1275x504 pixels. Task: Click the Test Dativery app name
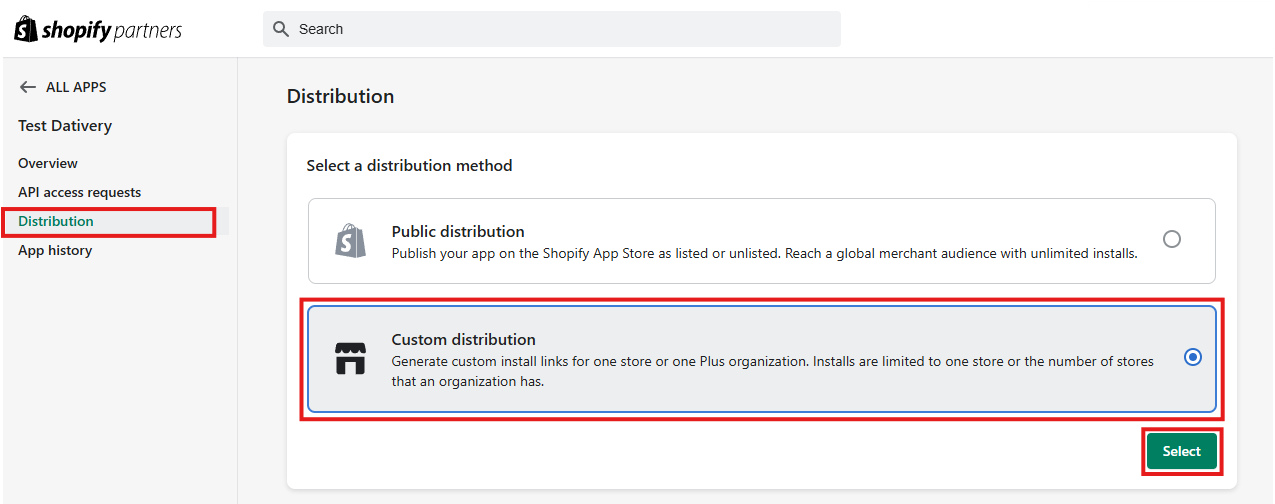click(65, 126)
